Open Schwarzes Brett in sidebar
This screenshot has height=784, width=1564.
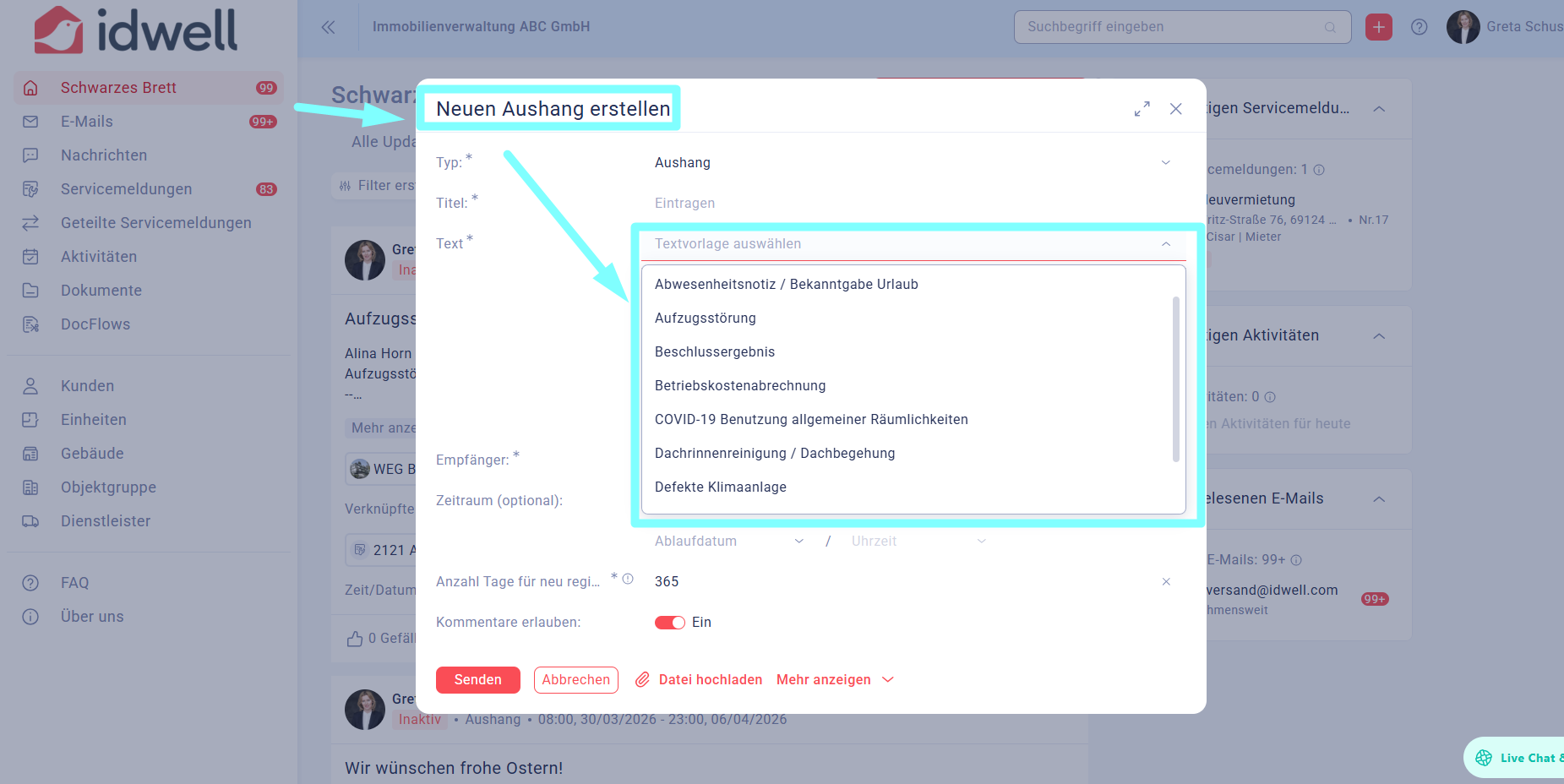point(149,88)
